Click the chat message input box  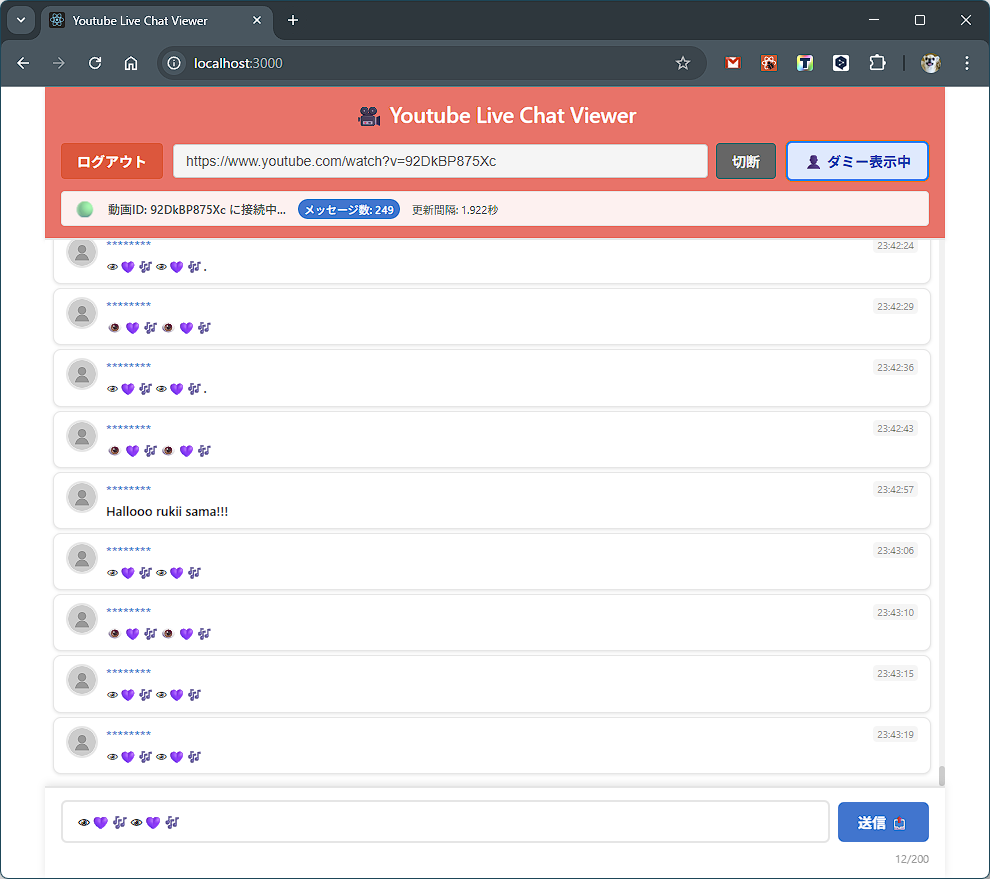[x=445, y=822]
